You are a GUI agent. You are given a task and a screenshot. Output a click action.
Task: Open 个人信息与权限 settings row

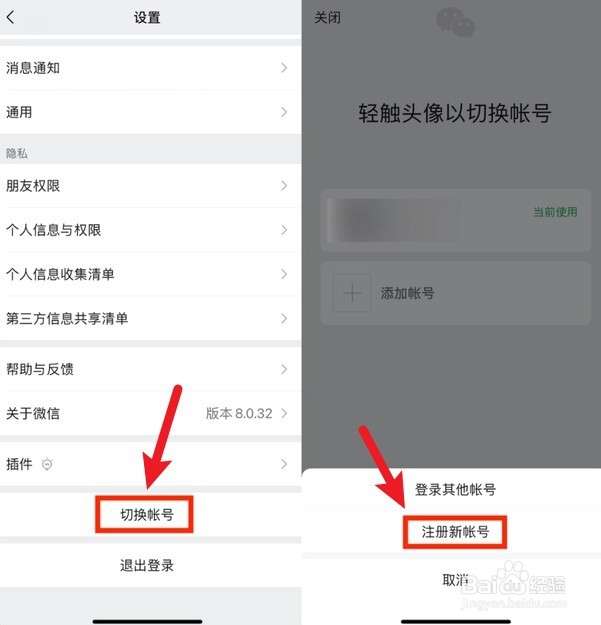point(150,230)
